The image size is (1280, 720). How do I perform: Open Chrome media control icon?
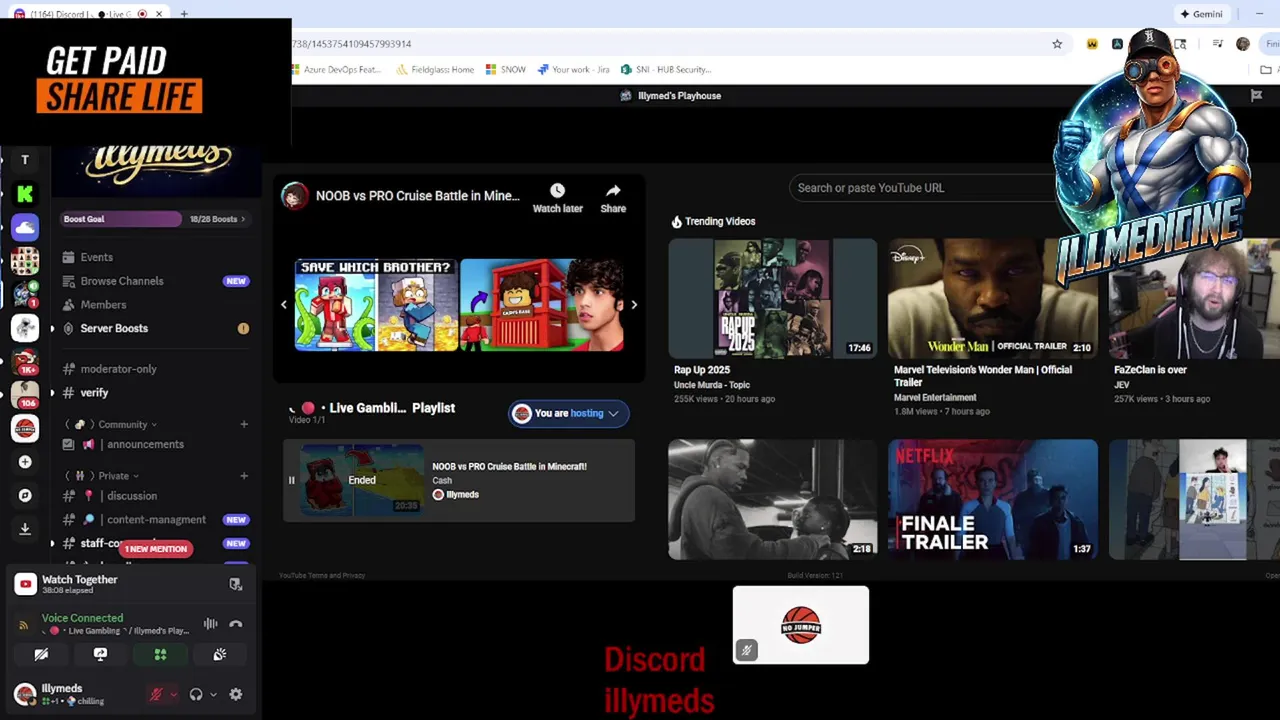(x=1217, y=44)
